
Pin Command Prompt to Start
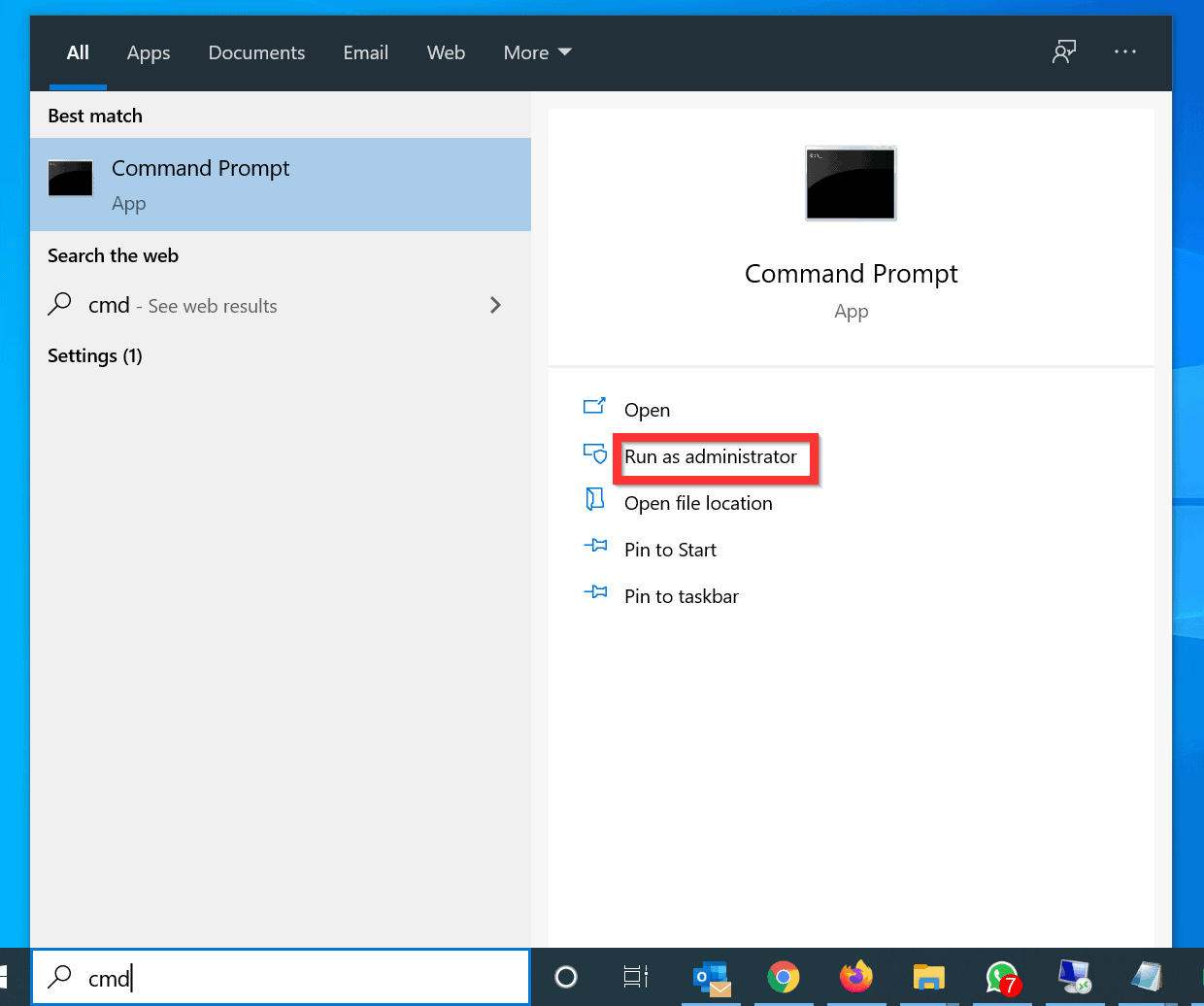669,550
